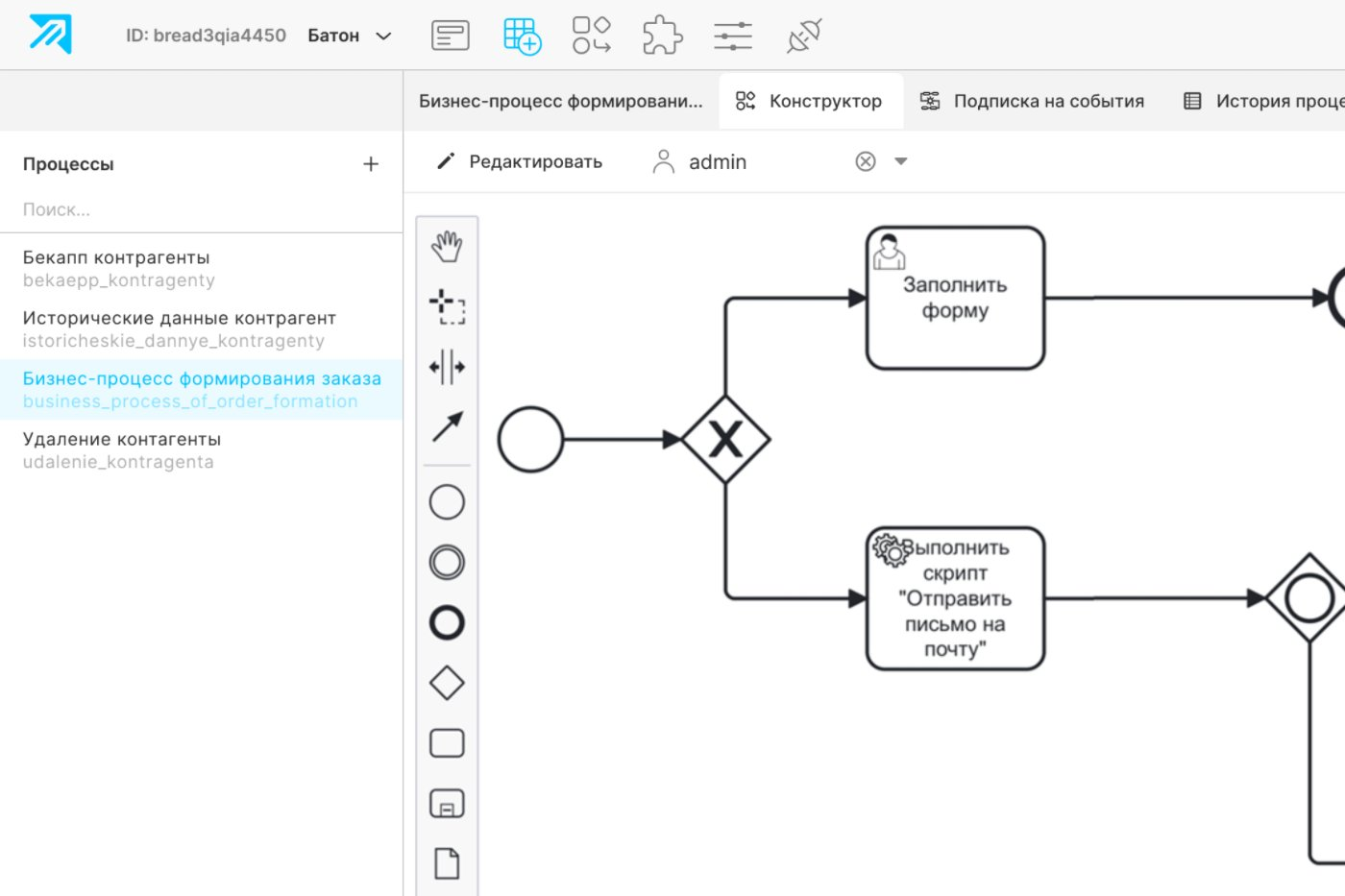
Task: Switch to the Конструктор tab
Action: coord(810,101)
